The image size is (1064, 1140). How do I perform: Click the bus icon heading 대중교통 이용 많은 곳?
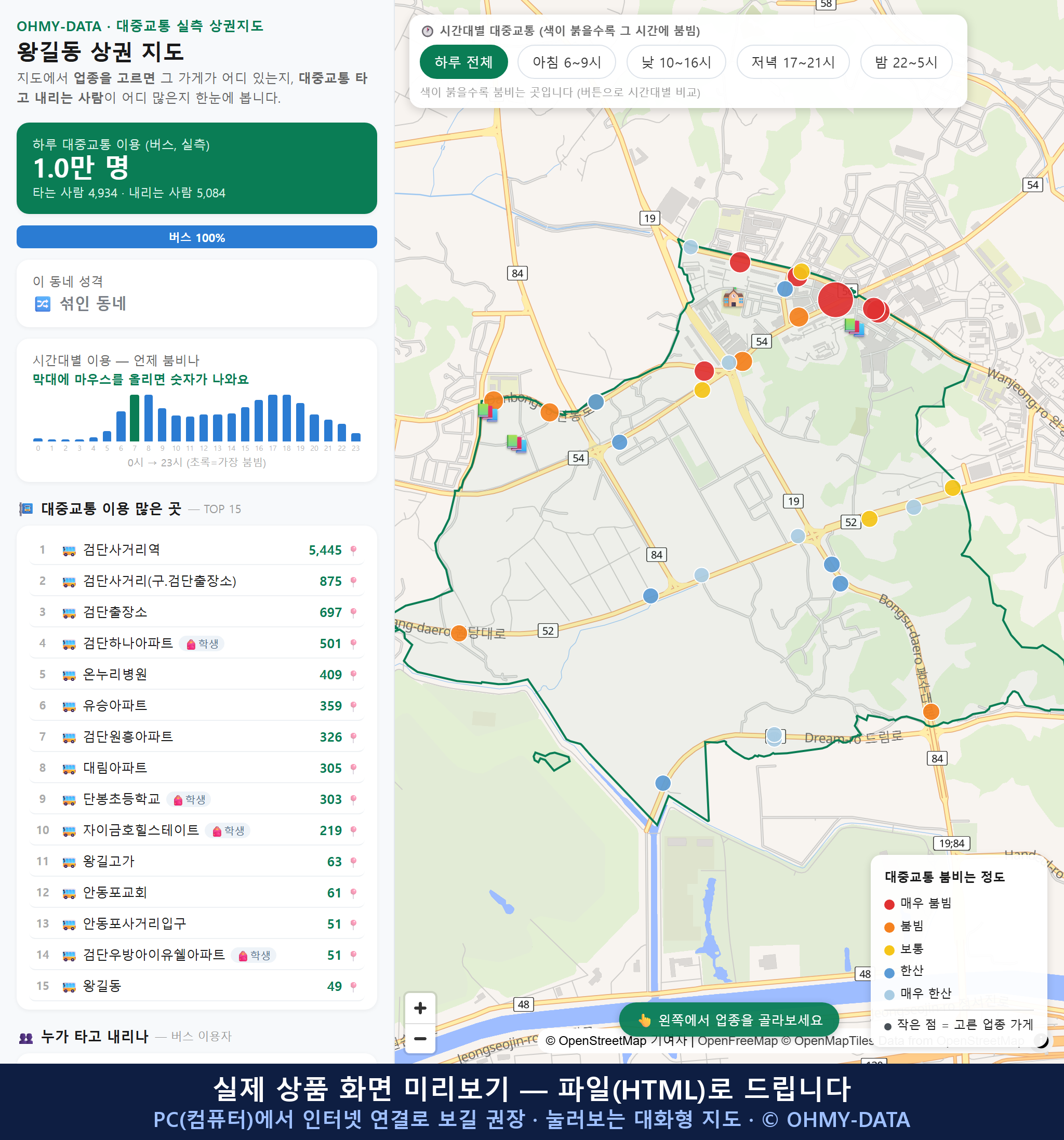[x=26, y=508]
